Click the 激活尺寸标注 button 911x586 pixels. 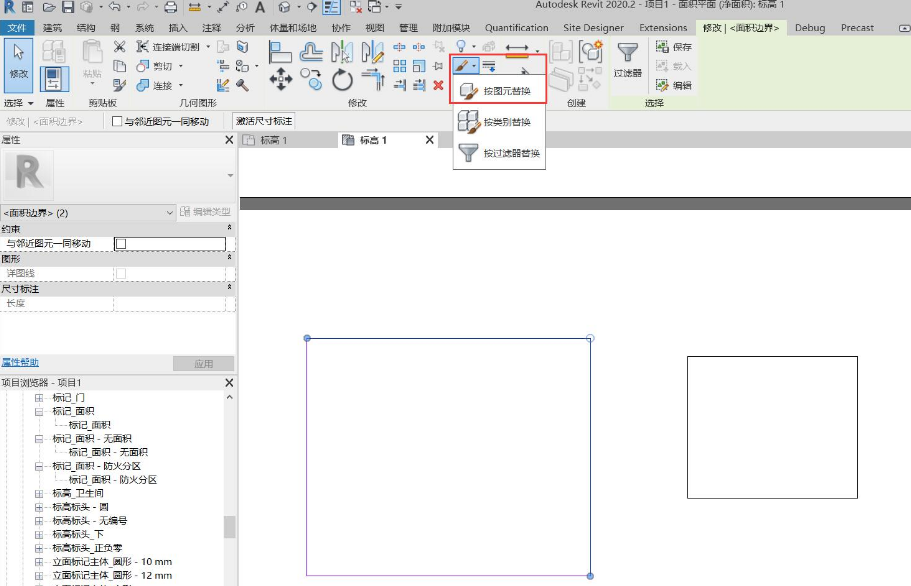click(264, 121)
